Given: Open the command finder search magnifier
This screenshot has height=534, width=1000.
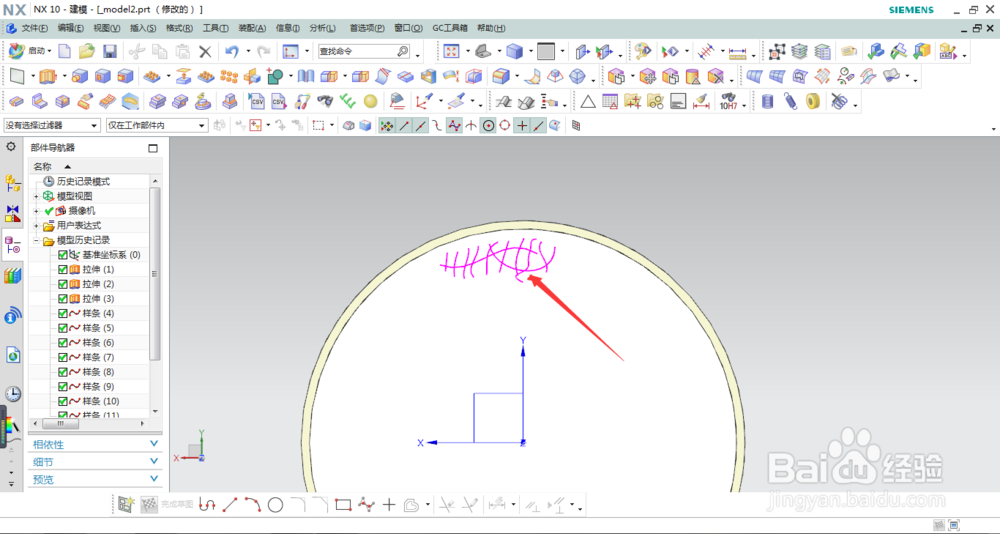Looking at the screenshot, I should (x=402, y=51).
